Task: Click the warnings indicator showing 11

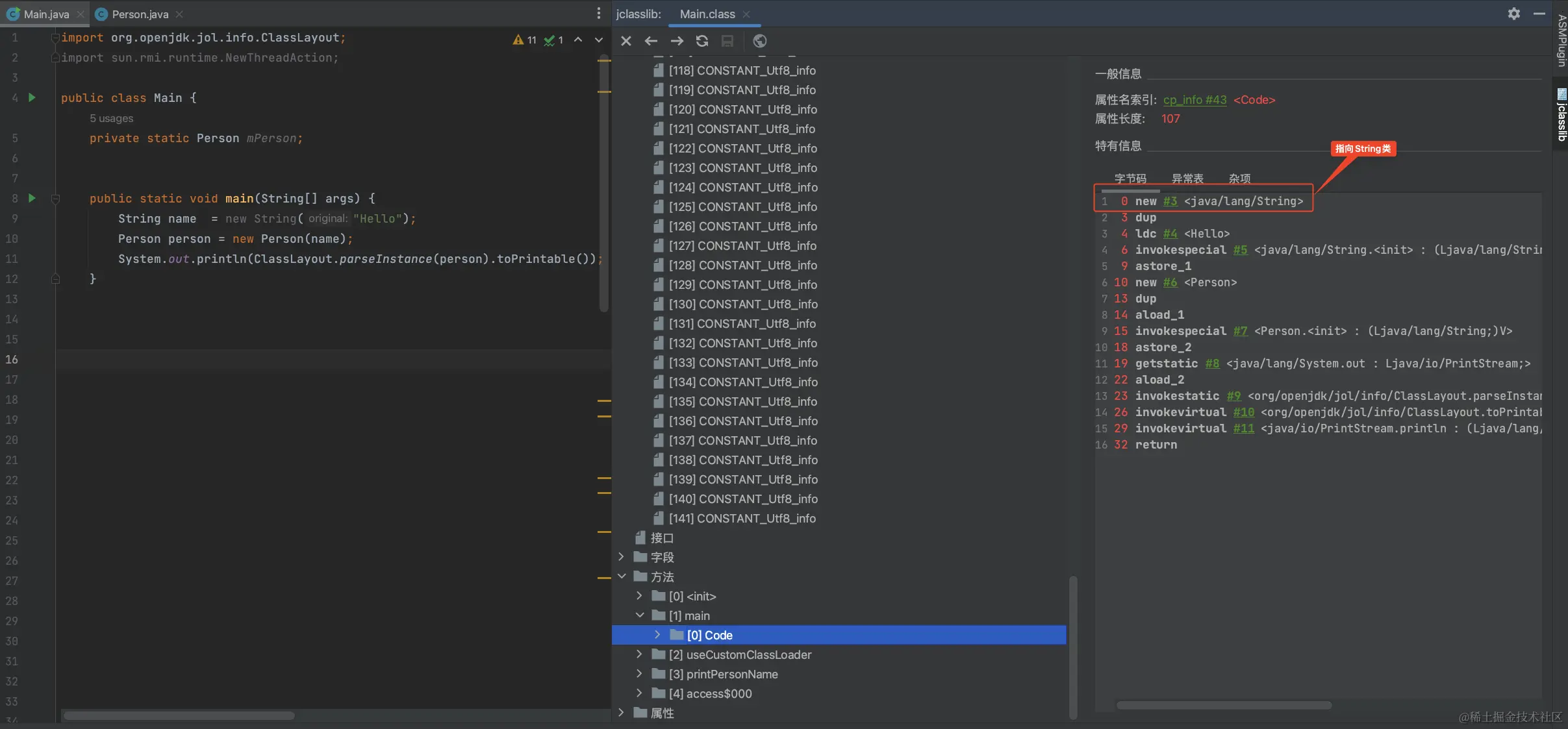Action: 525,40
